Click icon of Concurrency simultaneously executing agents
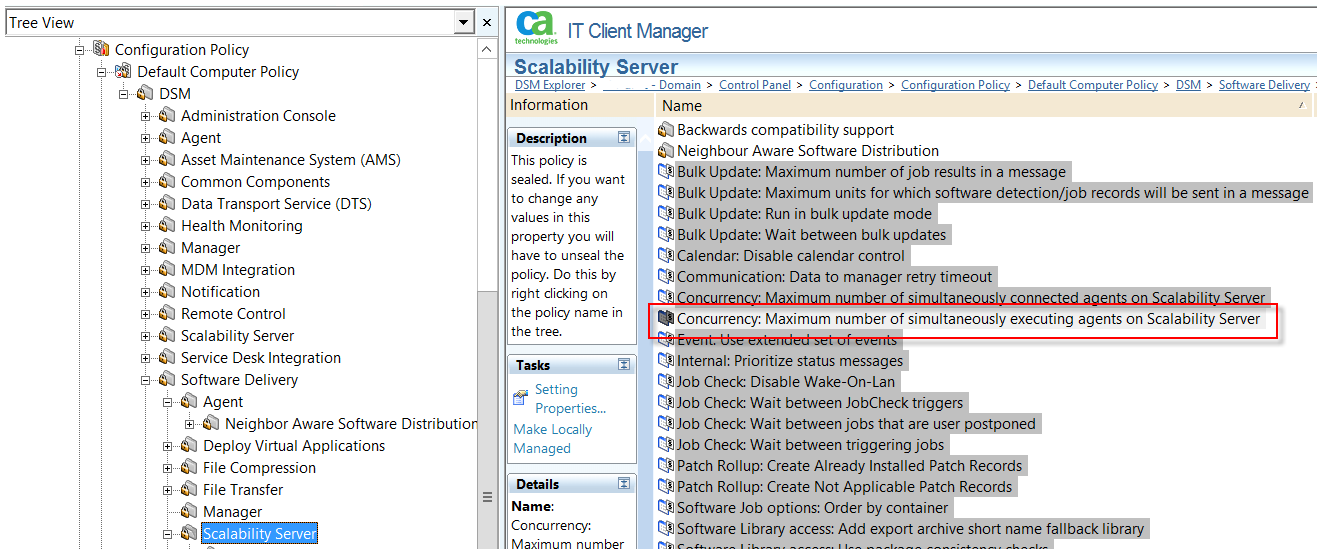 point(666,318)
